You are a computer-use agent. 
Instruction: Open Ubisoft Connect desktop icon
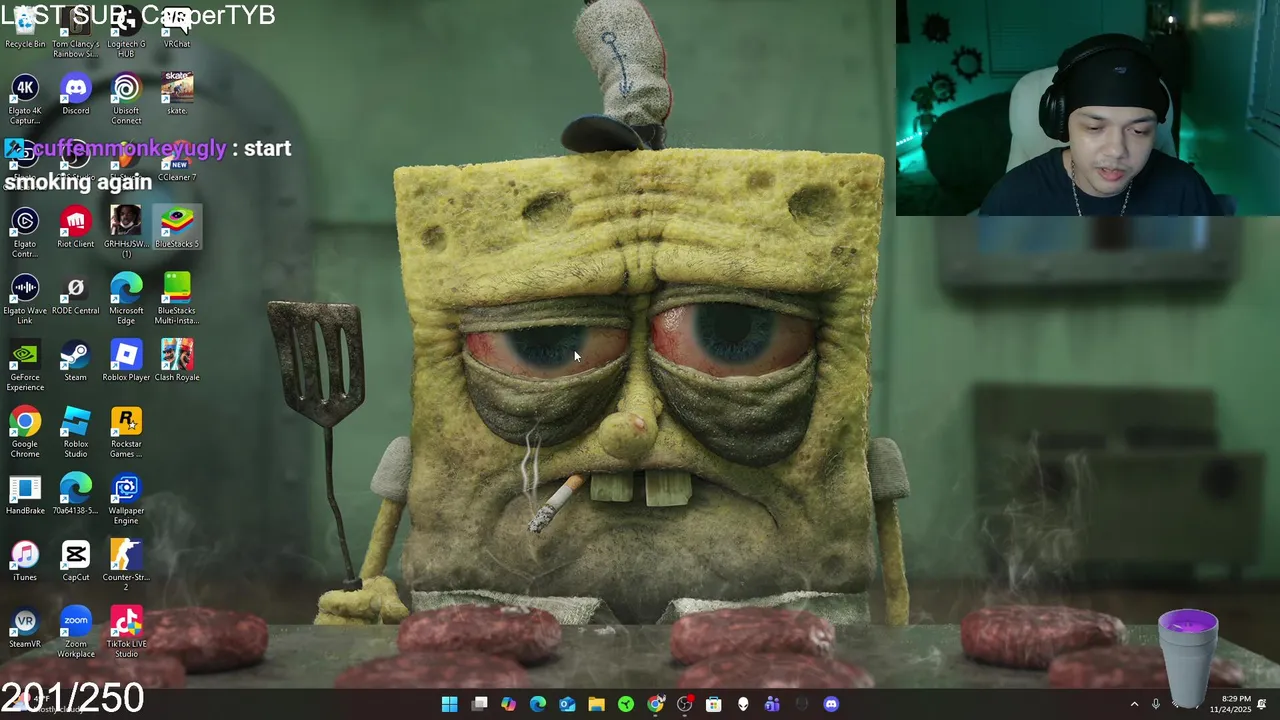(126, 100)
